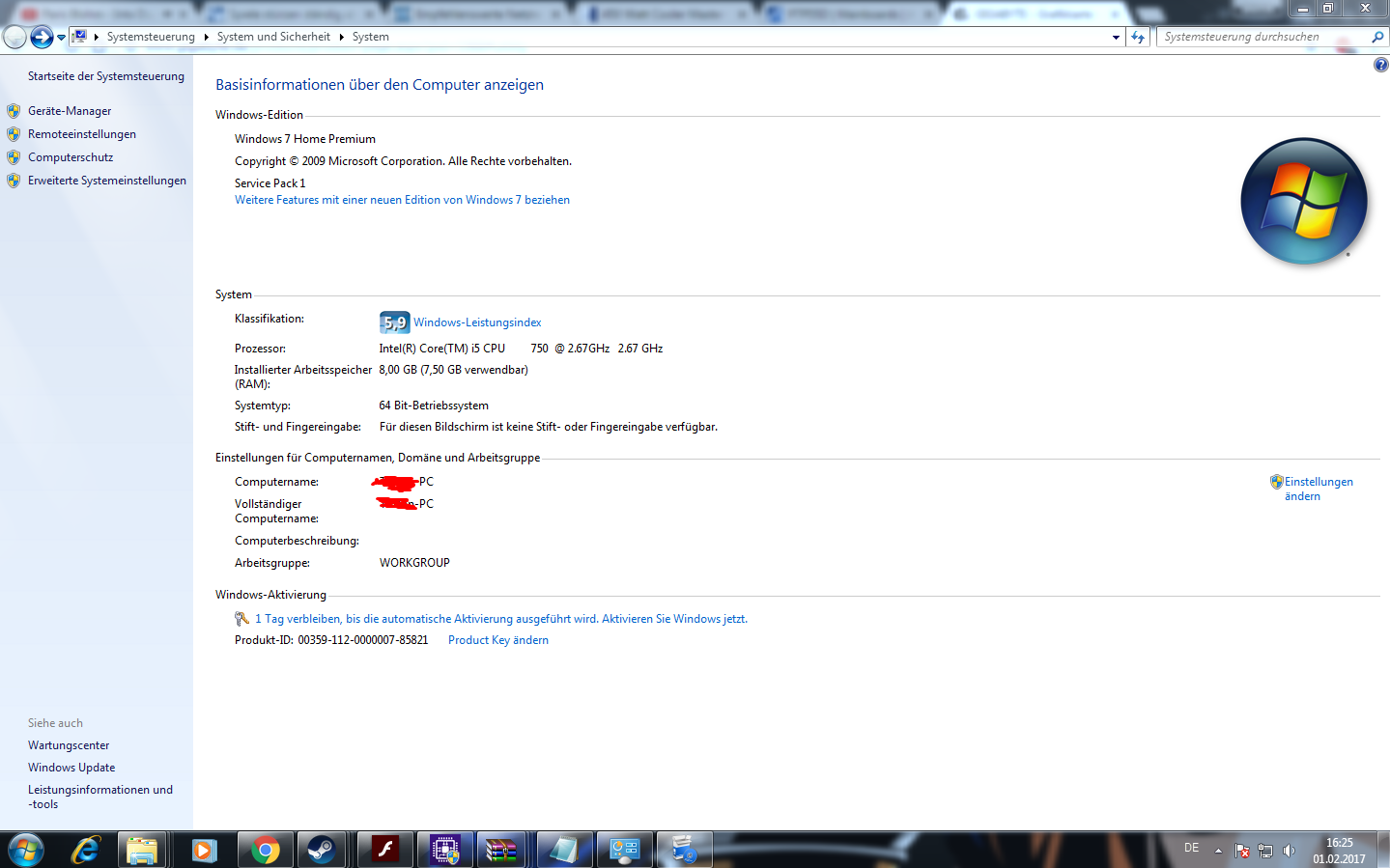Open Wartungscenter
The height and width of the screenshot is (868, 1390).
coord(69,745)
